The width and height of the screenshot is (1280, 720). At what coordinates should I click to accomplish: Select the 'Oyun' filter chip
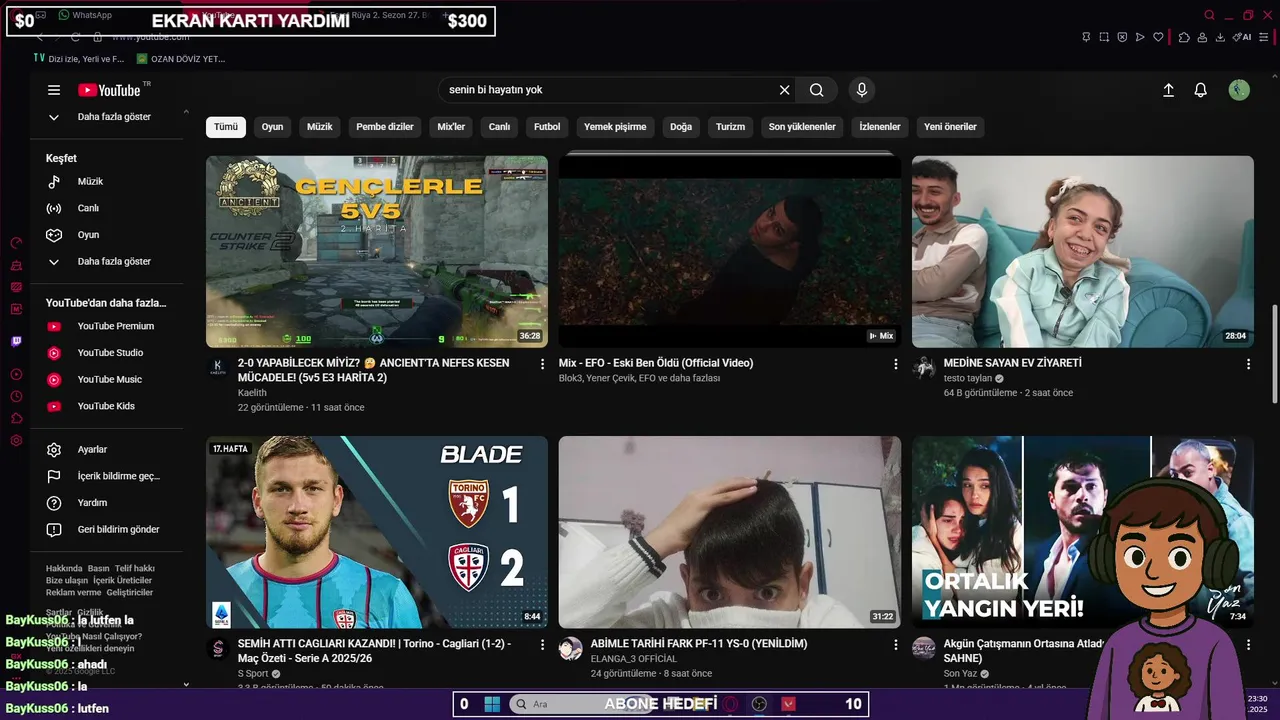pos(272,127)
